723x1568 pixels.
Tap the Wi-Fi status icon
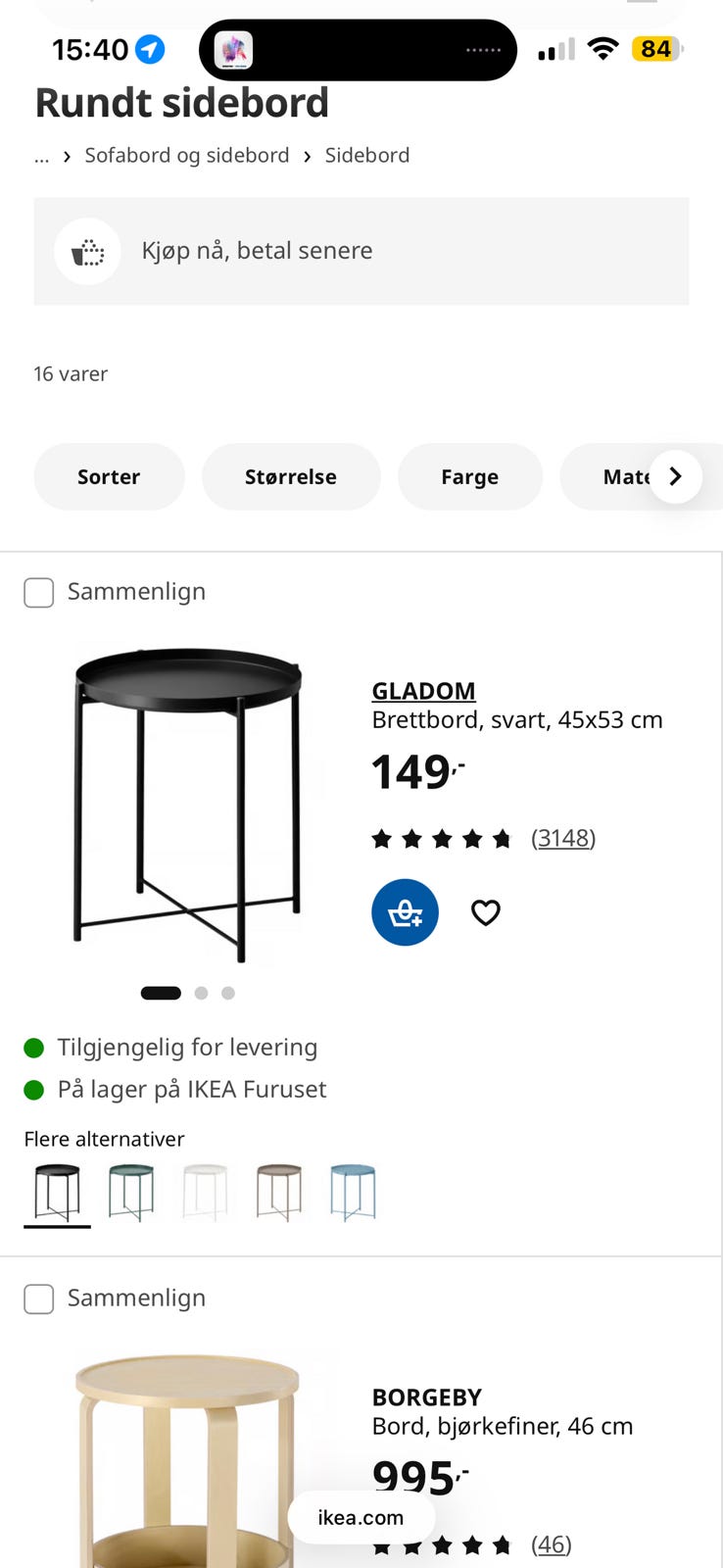point(603,49)
